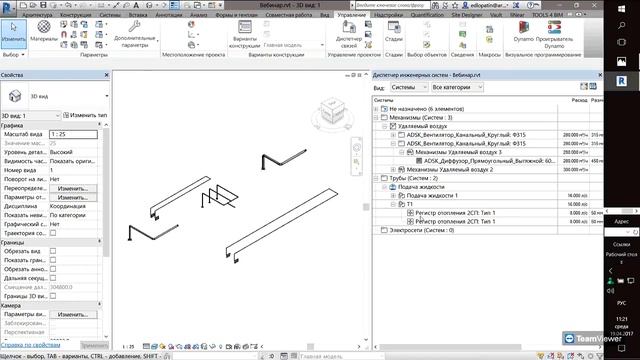Click the Text 'A' icon in quick access toolbar
This screenshot has width=640, height=360.
click(136, 5)
